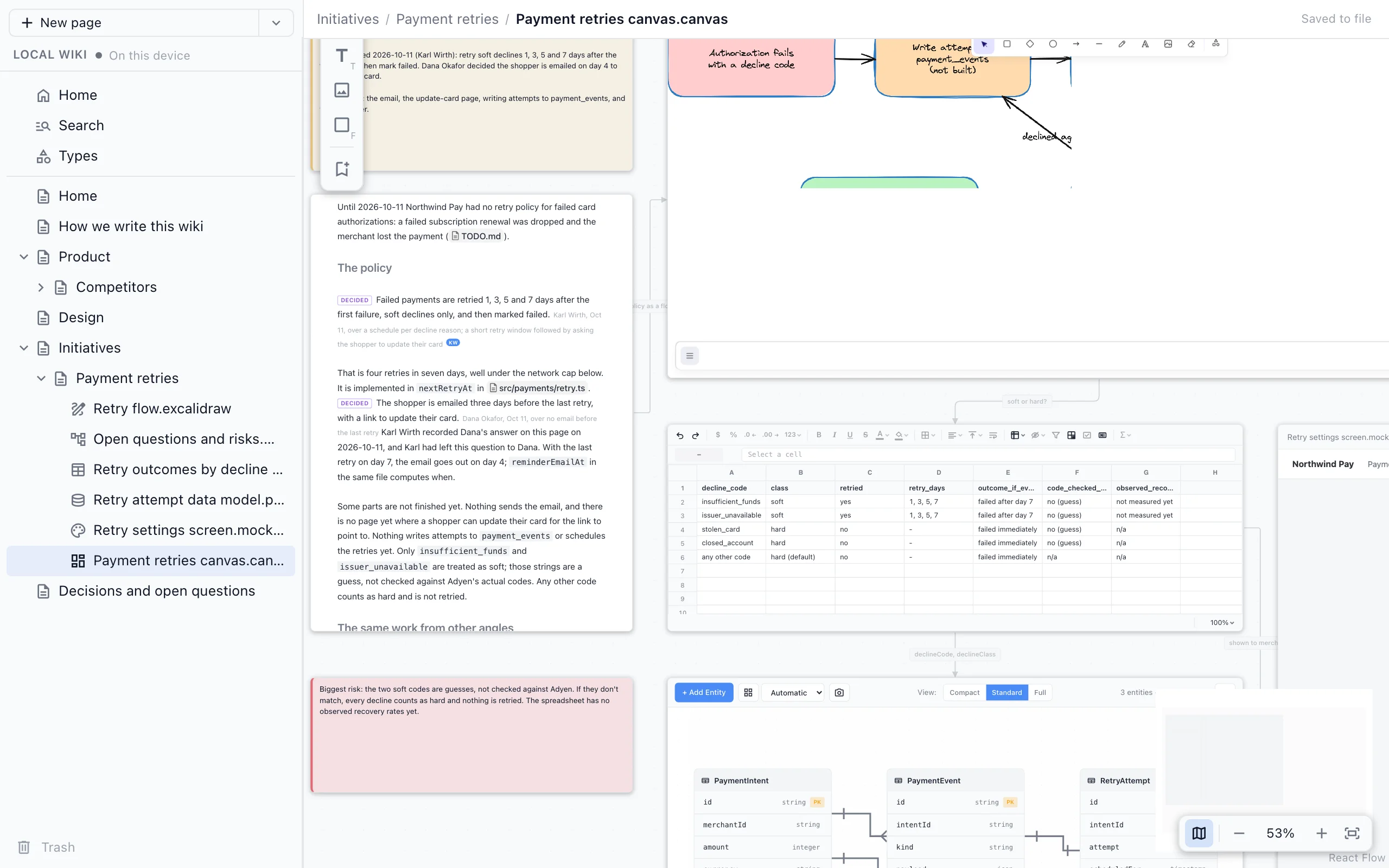Add a frame node from canvas toolbar

341,125
